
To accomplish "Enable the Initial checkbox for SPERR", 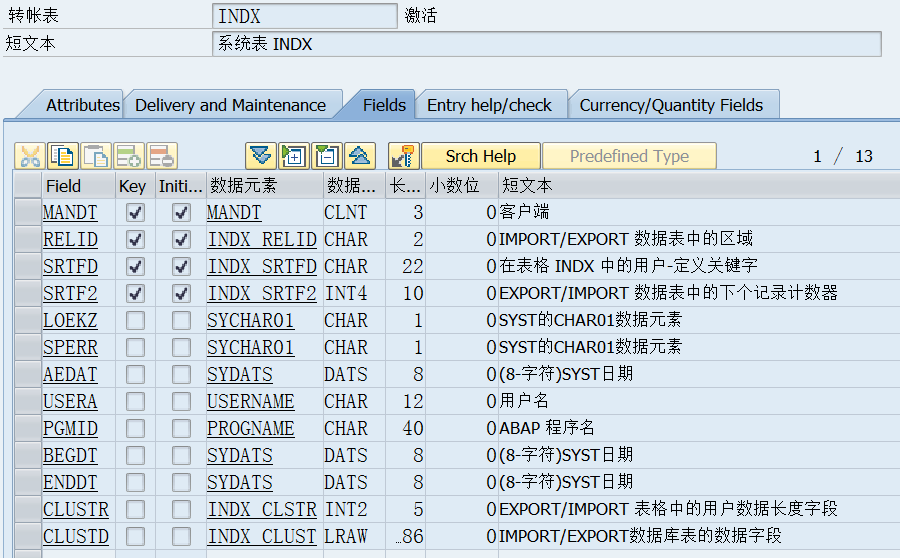I will coord(181,347).
